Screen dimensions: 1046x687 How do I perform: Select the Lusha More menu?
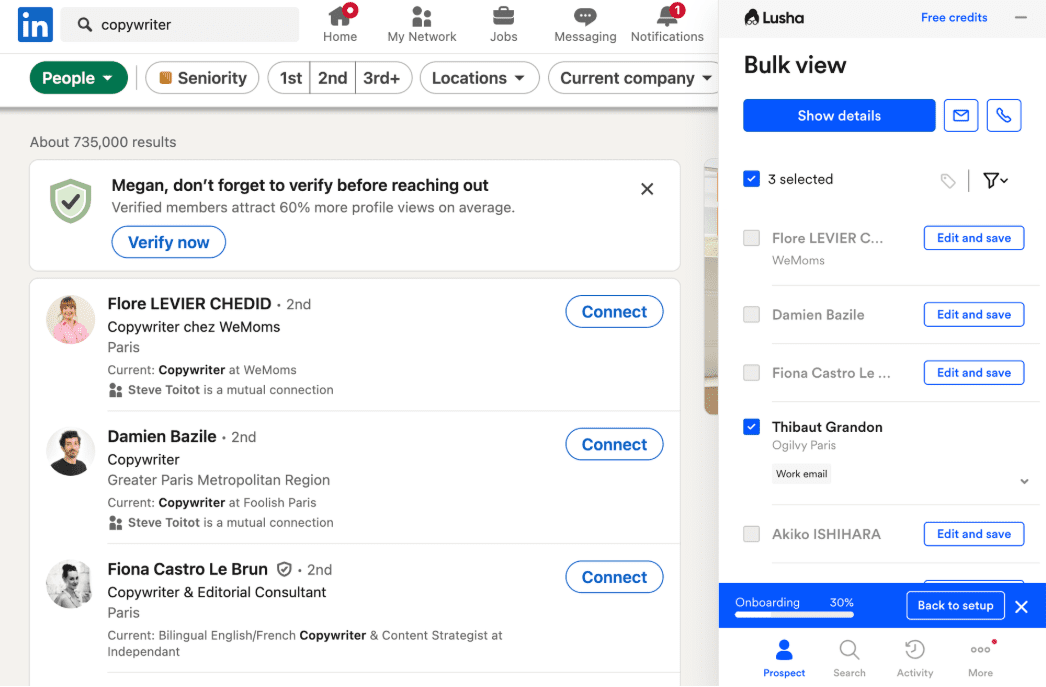pyautogui.click(x=980, y=651)
